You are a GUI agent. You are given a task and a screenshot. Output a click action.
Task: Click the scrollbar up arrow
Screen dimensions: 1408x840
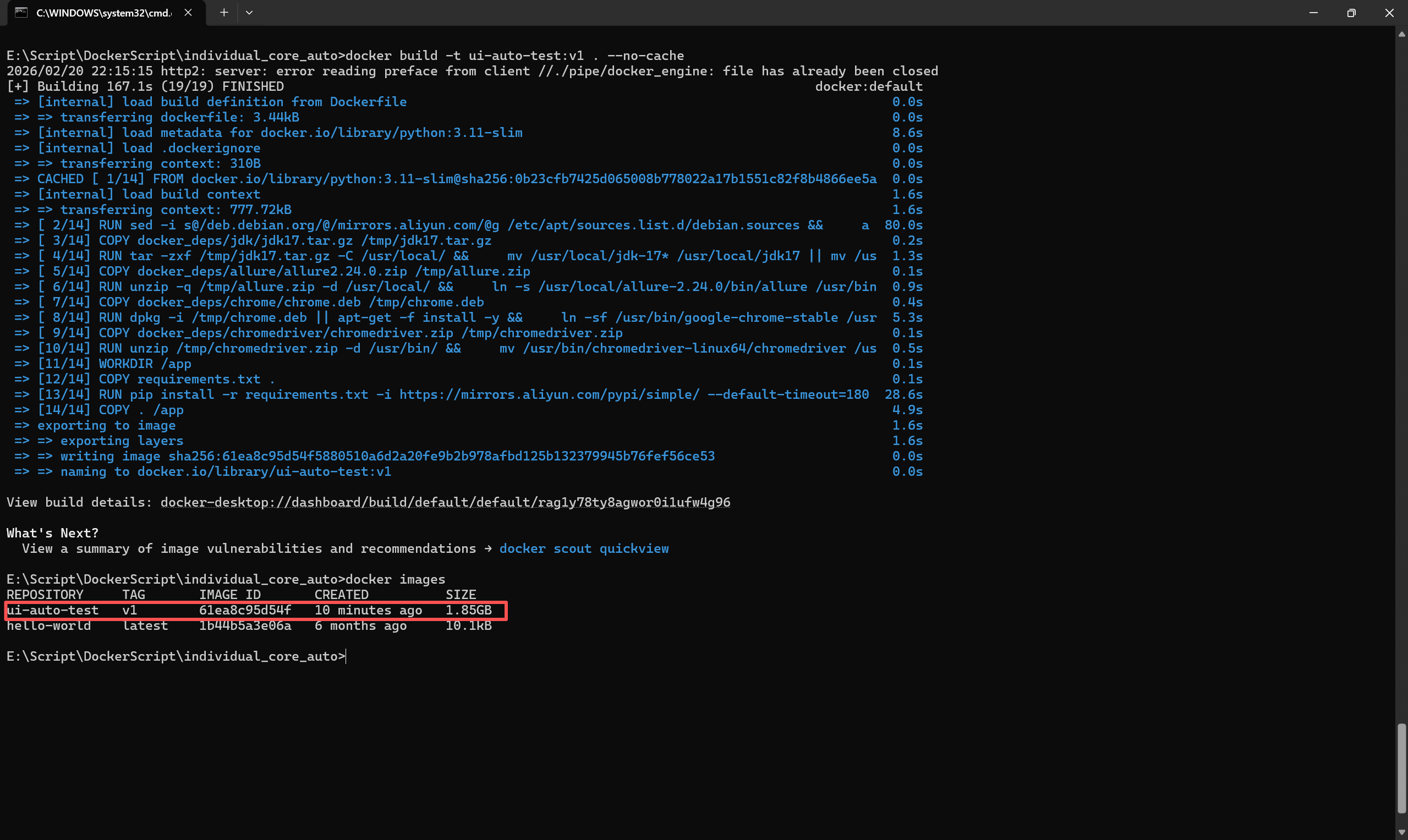1402,34
